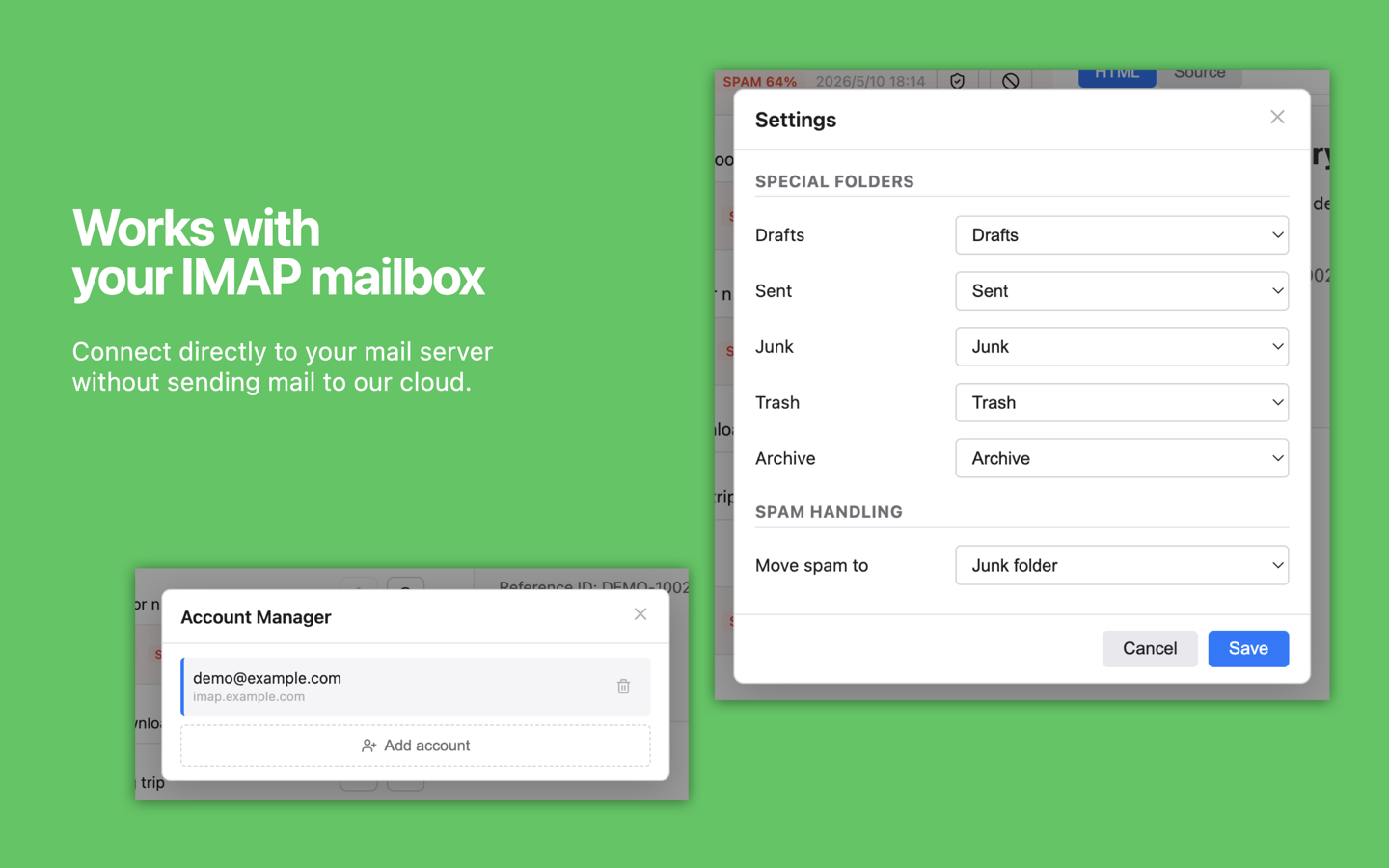This screenshot has height=868, width=1389.
Task: Close the Account Manager dialog
Action: click(640, 614)
